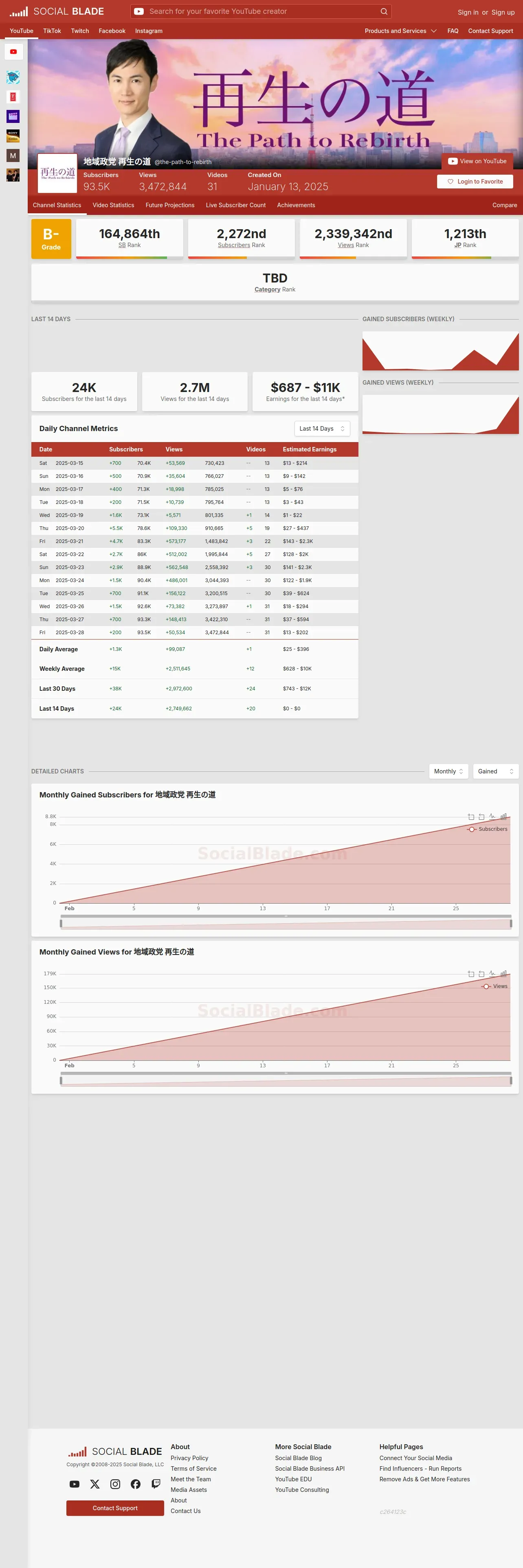
Task: Click zoom select icon on Views chart
Action: tap(470, 974)
